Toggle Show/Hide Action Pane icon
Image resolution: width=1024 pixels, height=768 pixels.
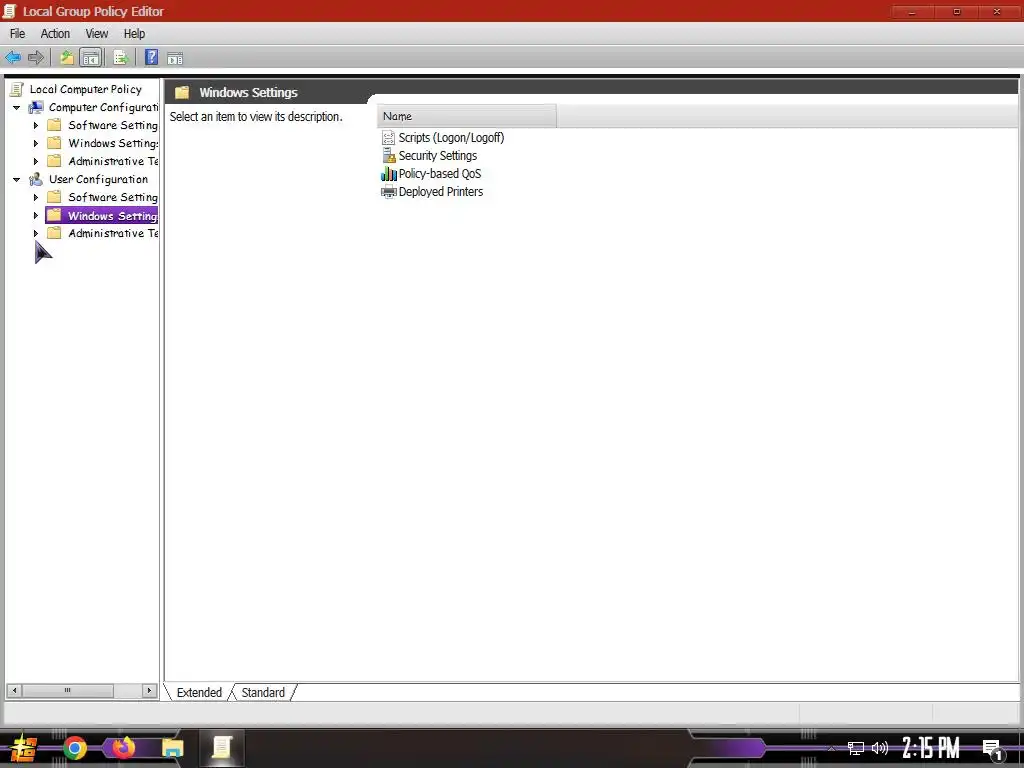click(x=175, y=59)
